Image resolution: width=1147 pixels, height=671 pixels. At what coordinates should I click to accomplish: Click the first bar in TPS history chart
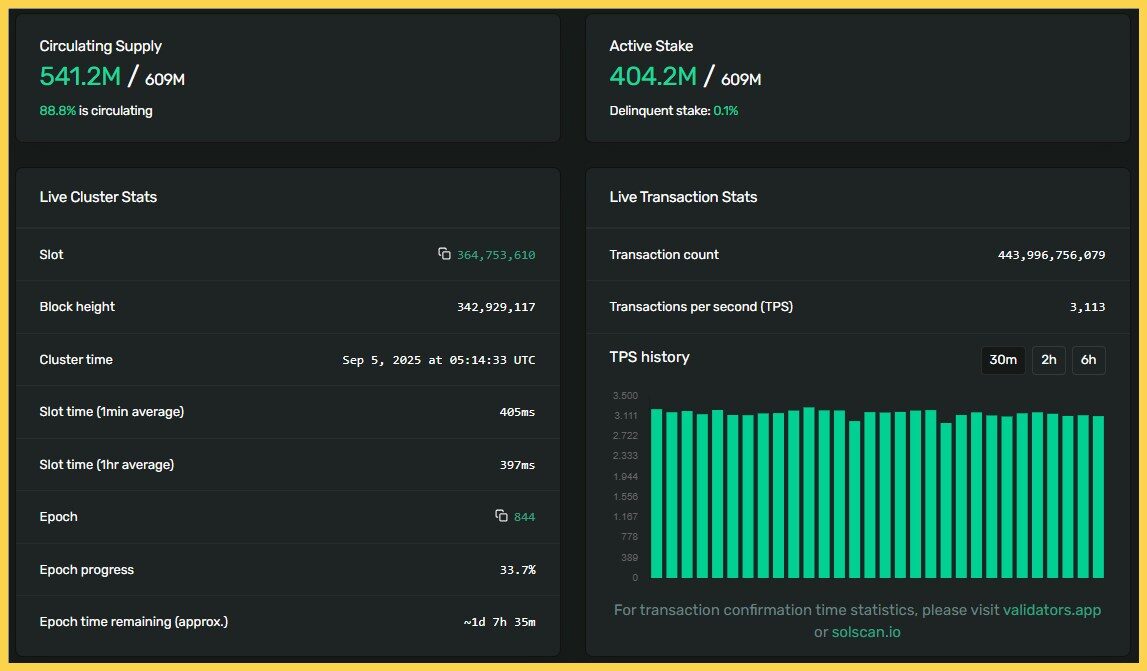(657, 494)
